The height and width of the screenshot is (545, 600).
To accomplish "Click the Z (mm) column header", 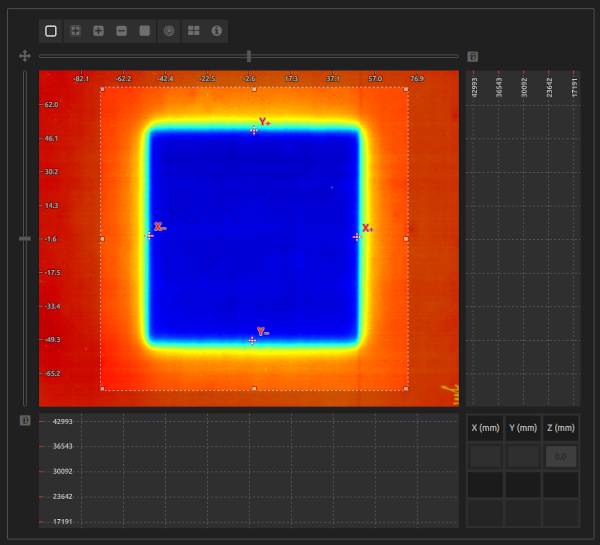I will [561, 428].
